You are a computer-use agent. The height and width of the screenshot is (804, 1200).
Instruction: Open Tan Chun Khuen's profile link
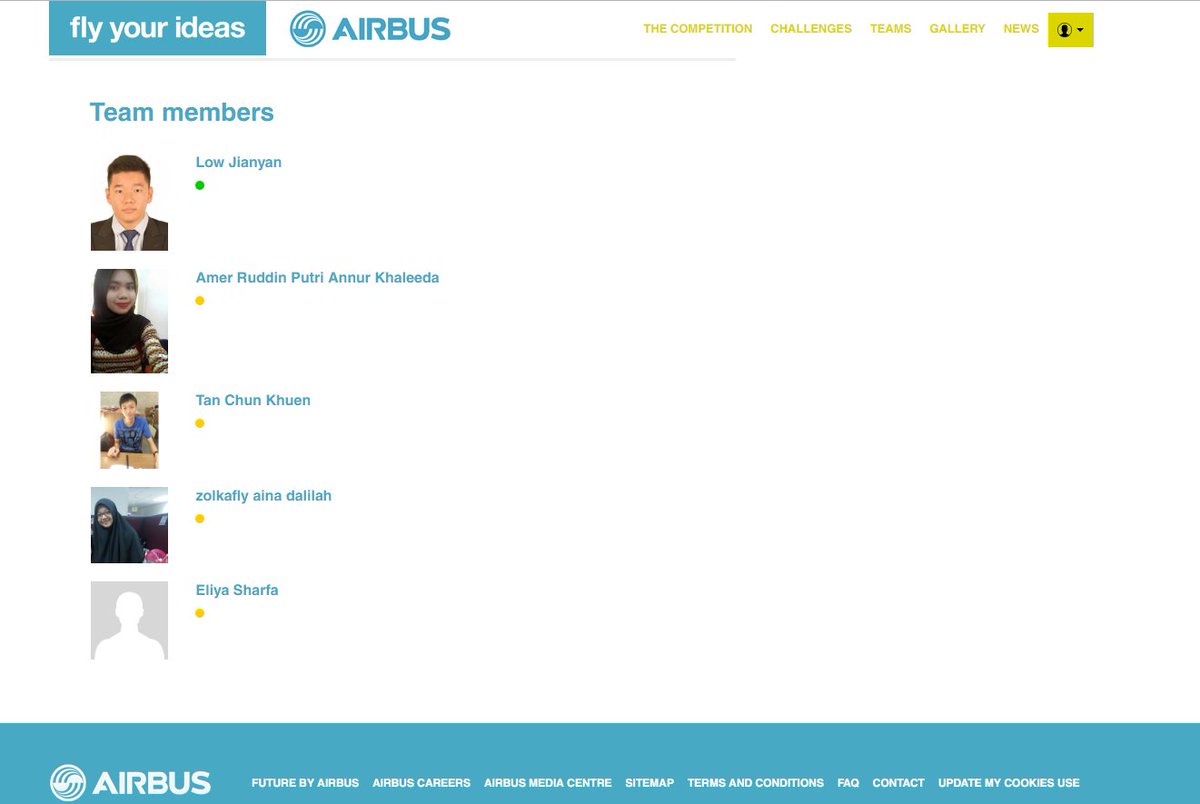[x=253, y=400]
